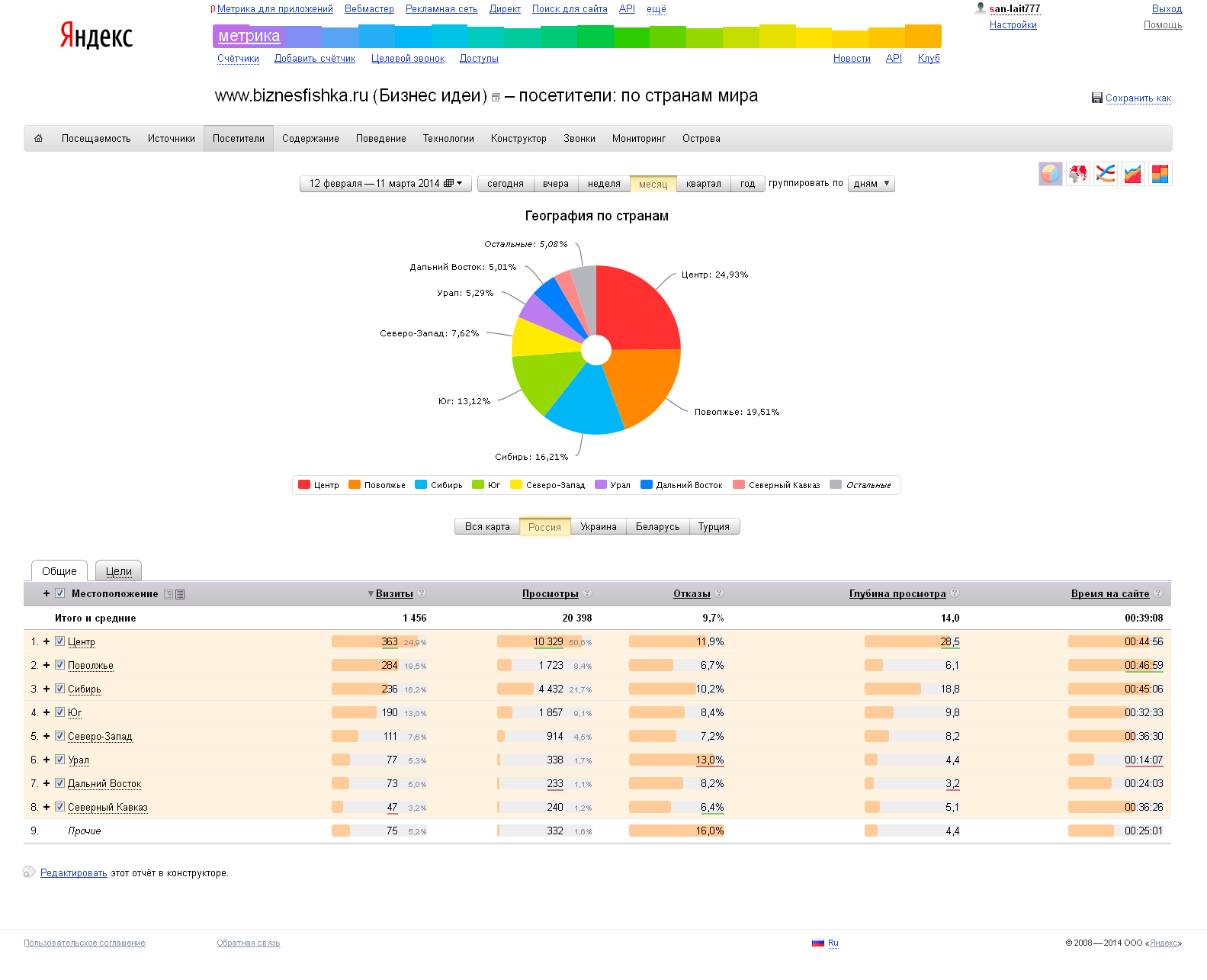Select the Вся карта map filter
The image size is (1207, 980).
[487, 526]
